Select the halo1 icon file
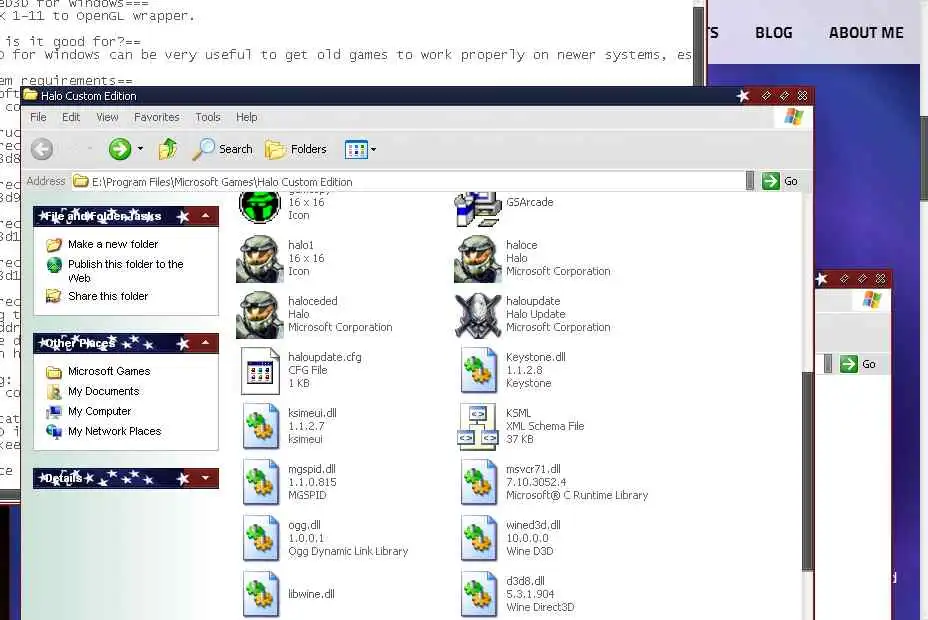Screen dimensions: 928x620 point(259,259)
